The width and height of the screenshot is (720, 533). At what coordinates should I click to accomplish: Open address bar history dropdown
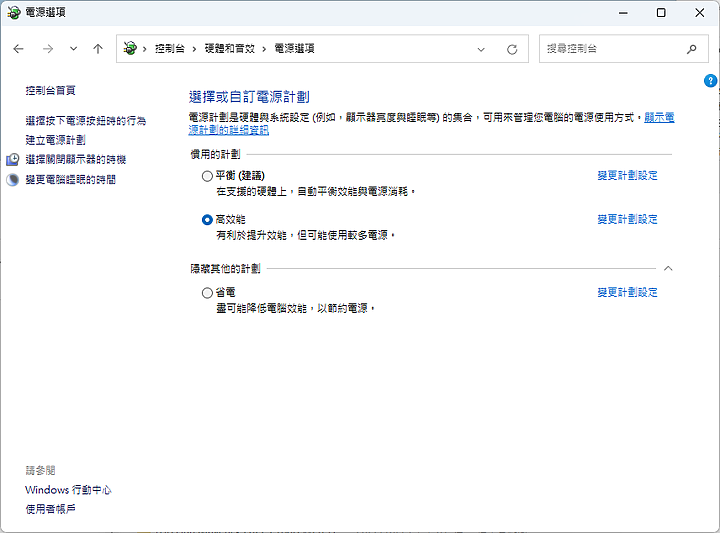(481, 49)
